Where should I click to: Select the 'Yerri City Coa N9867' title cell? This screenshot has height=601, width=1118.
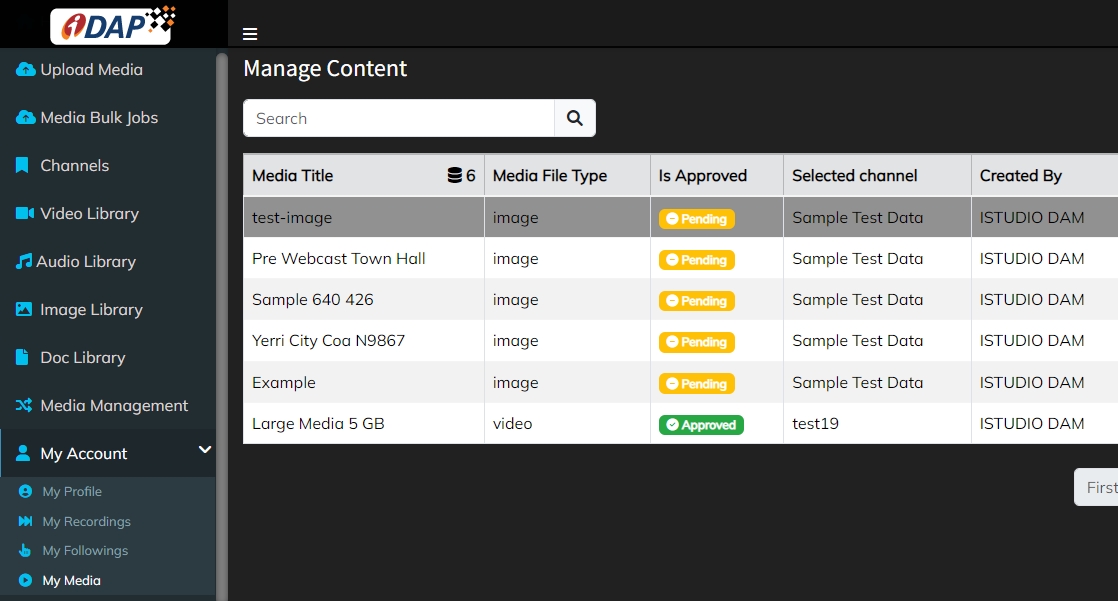coord(364,341)
